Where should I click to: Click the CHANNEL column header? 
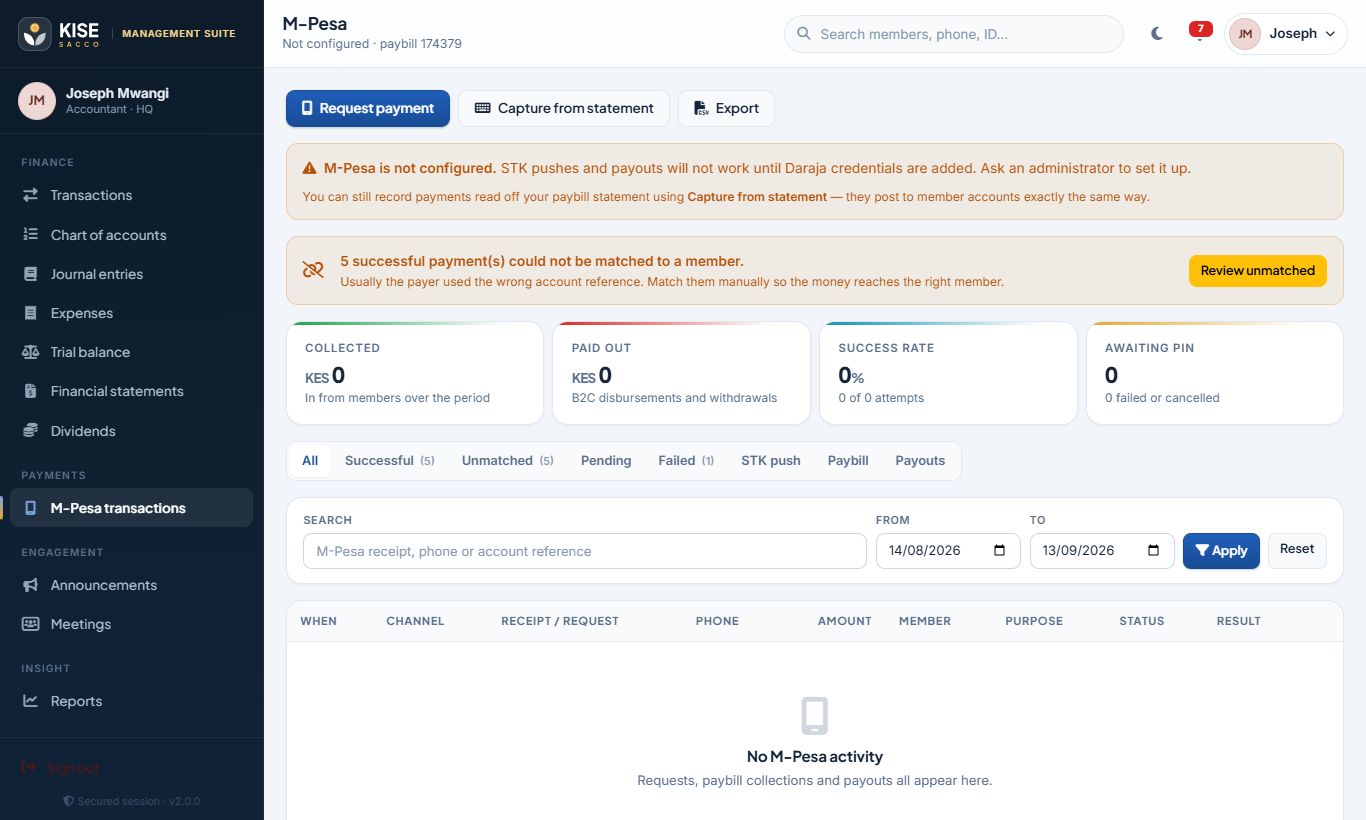pyautogui.click(x=415, y=621)
